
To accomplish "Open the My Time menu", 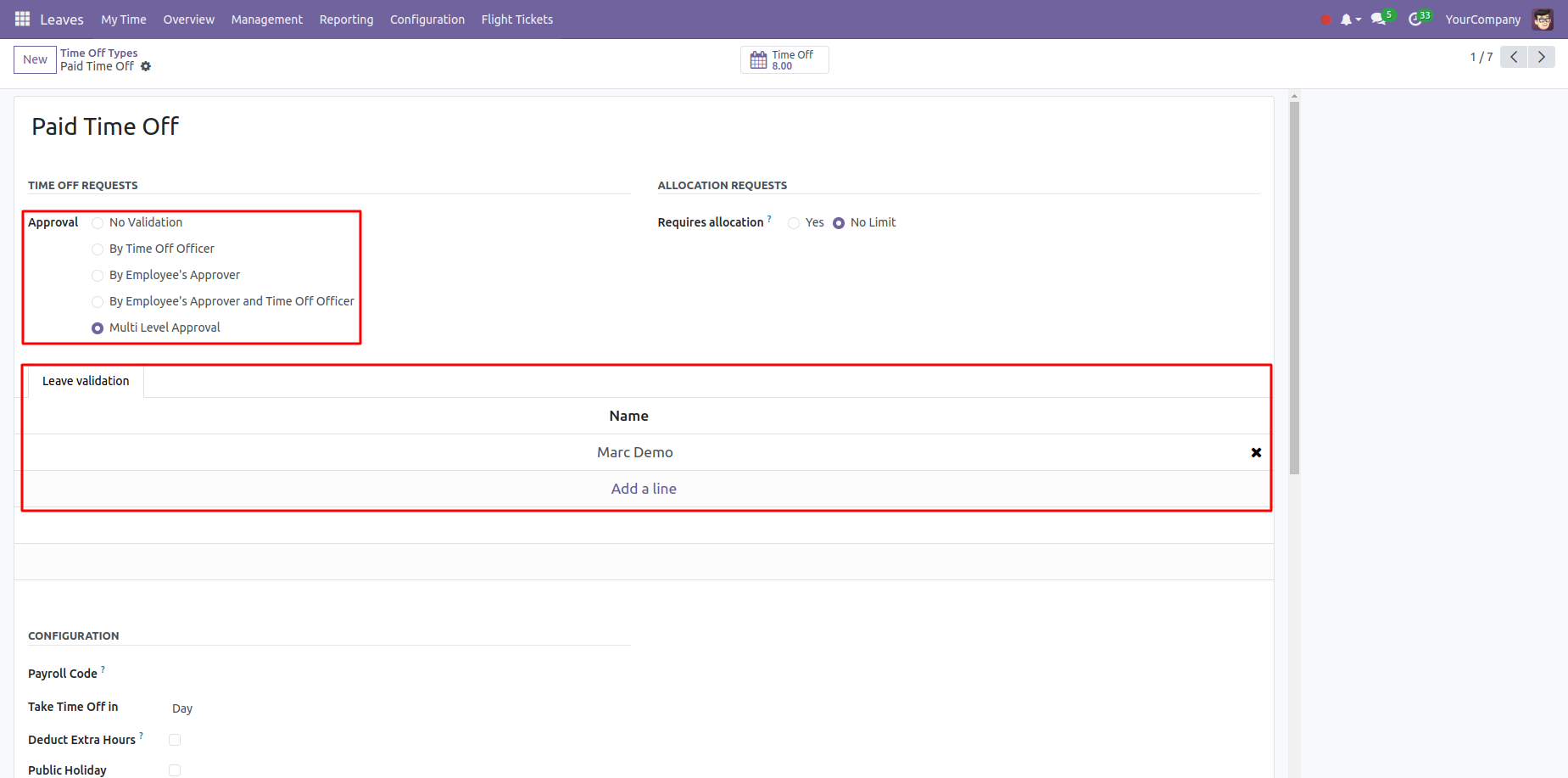I will point(123,20).
